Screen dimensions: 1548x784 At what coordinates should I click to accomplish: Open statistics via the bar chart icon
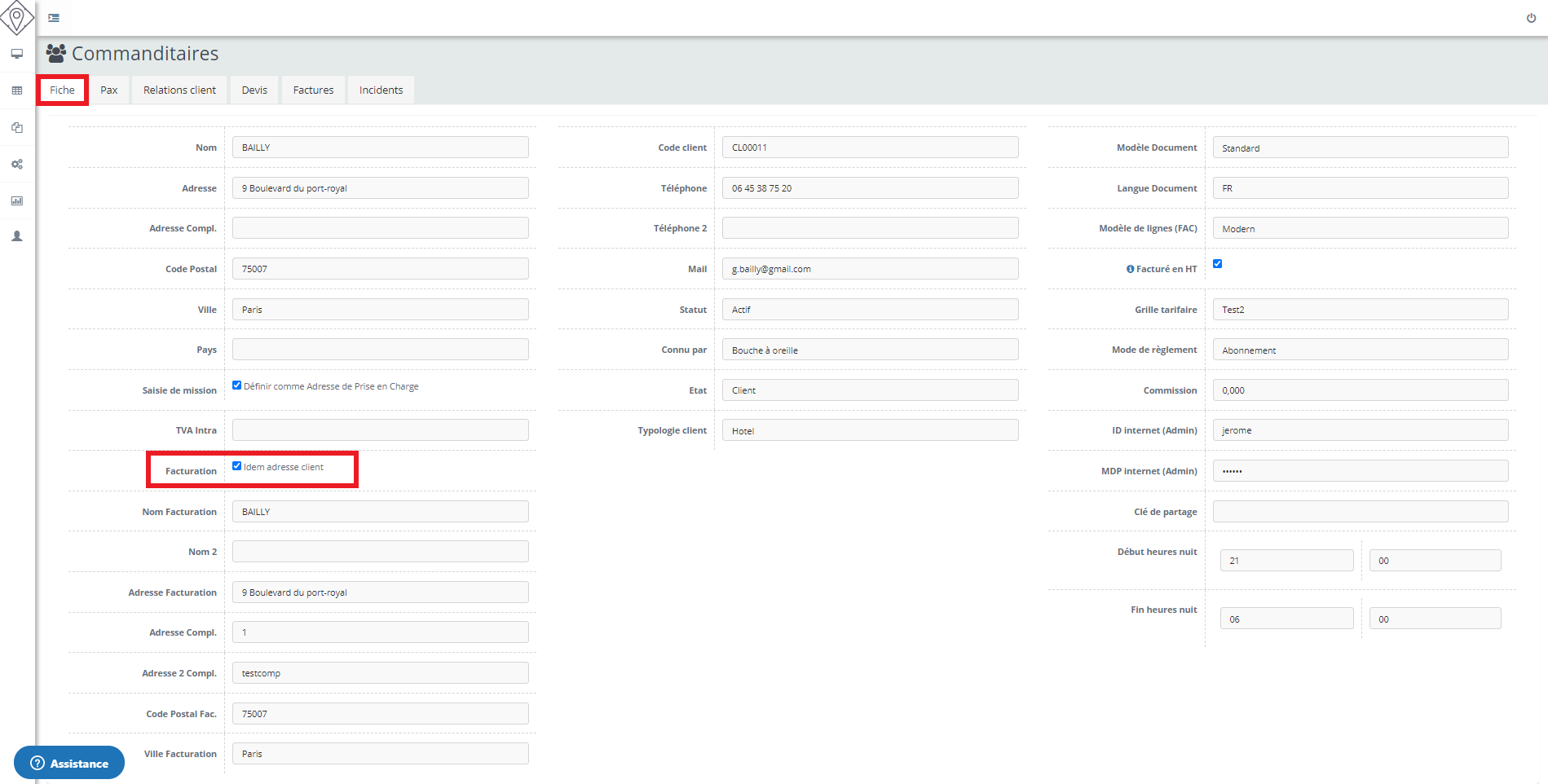click(16, 200)
